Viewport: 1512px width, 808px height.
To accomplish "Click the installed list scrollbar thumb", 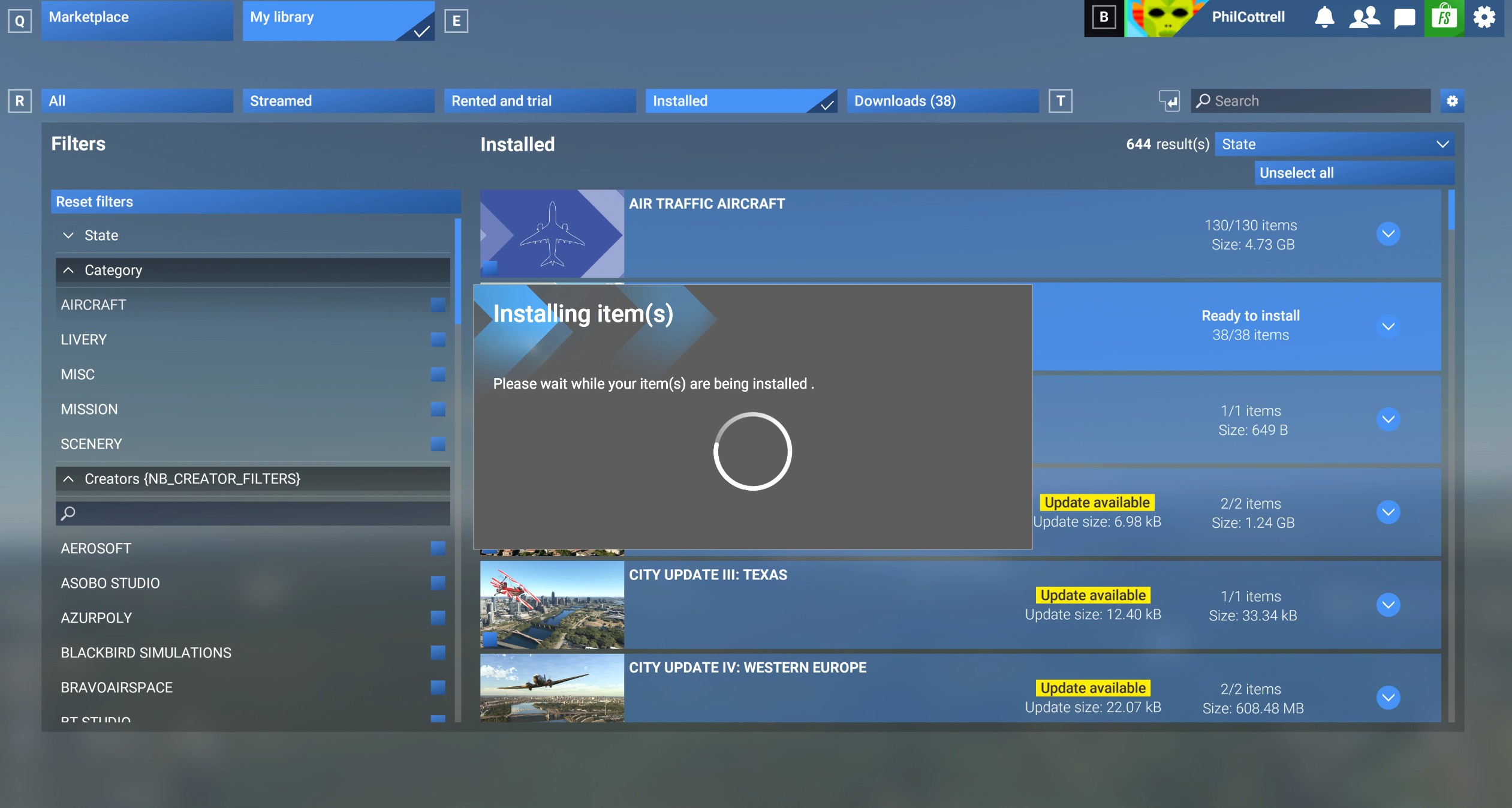I will tap(1451, 210).
